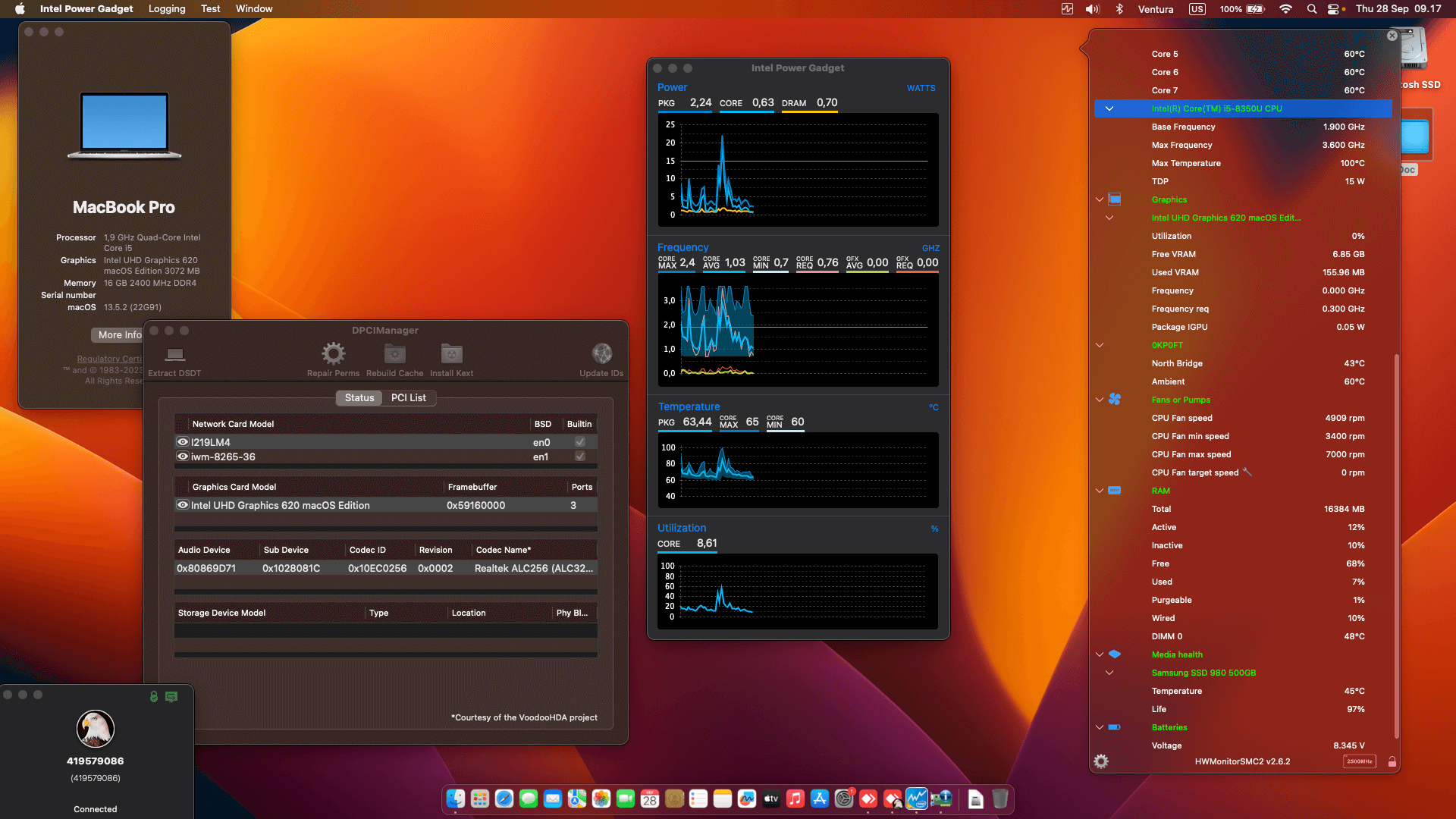Open the Logging menu
This screenshot has width=1456, height=819.
click(166, 8)
